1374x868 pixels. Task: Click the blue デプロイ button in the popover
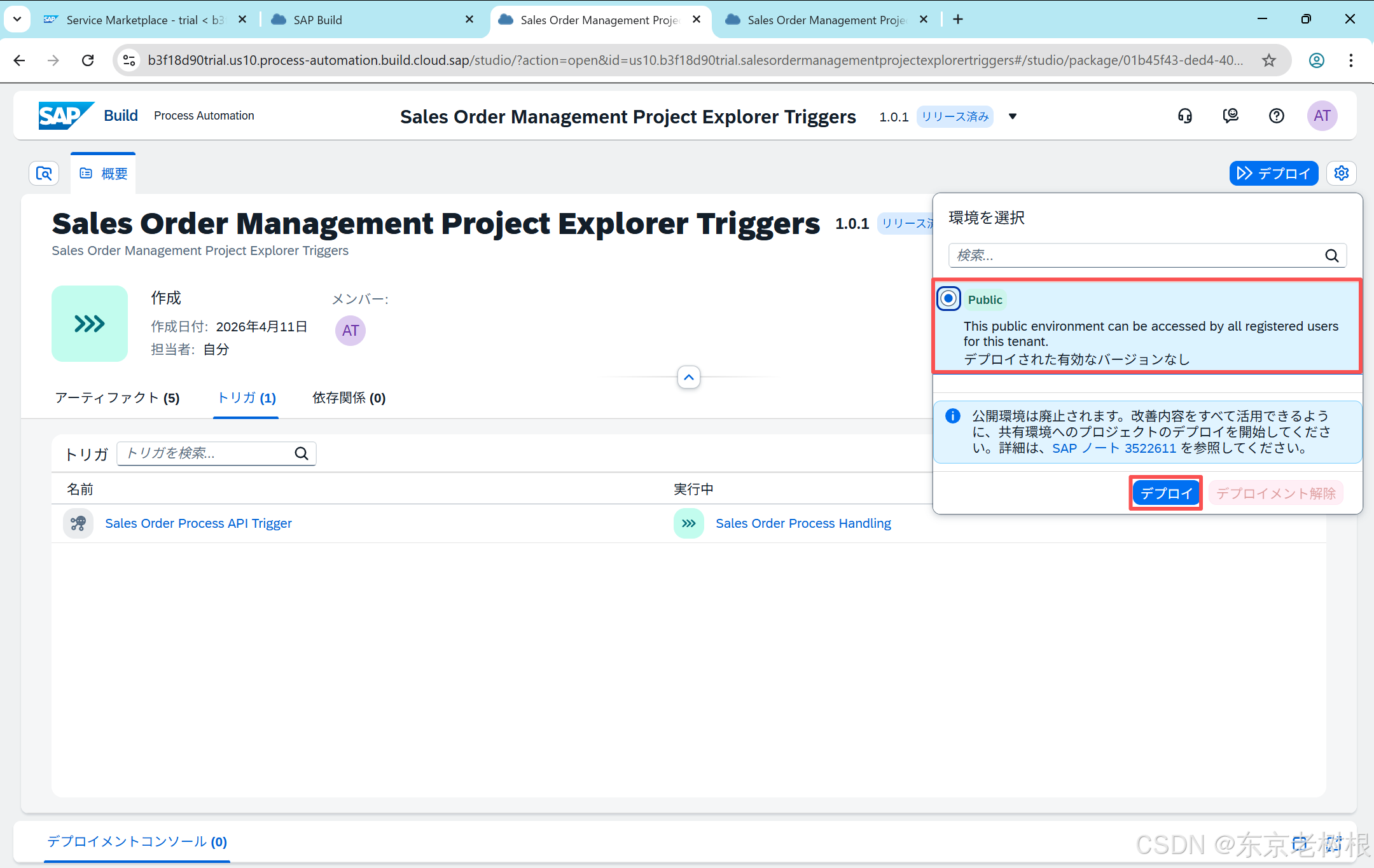tap(1165, 493)
